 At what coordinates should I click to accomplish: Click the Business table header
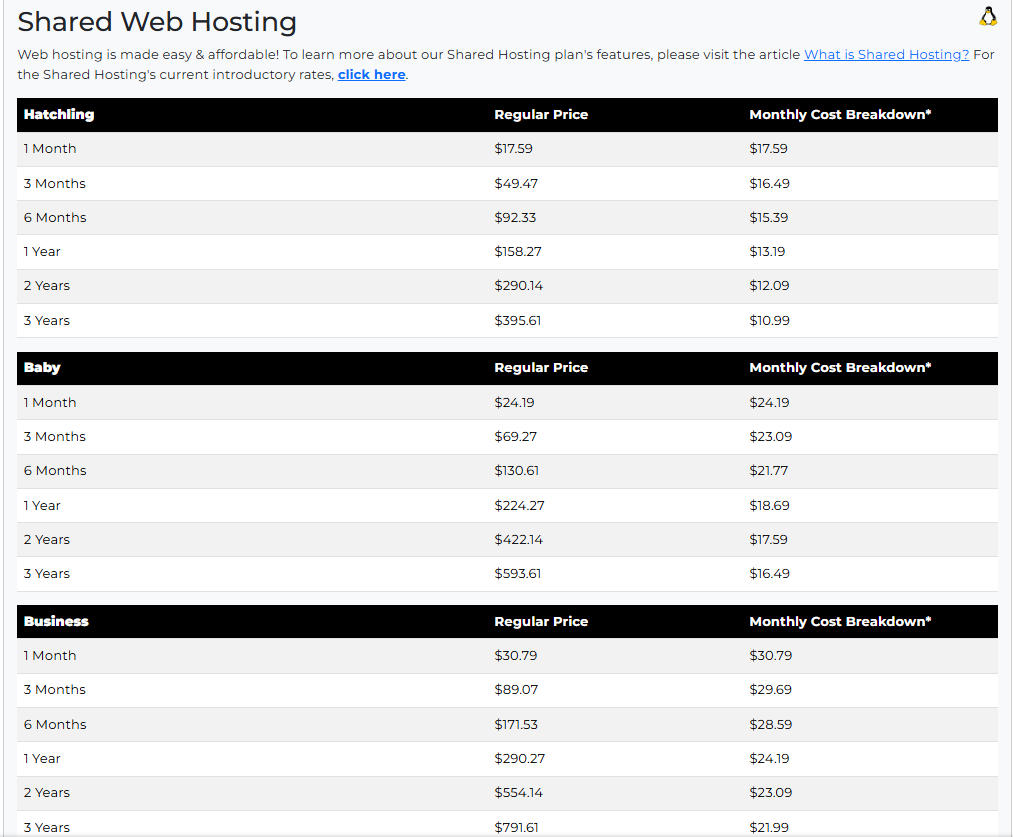(x=56, y=621)
